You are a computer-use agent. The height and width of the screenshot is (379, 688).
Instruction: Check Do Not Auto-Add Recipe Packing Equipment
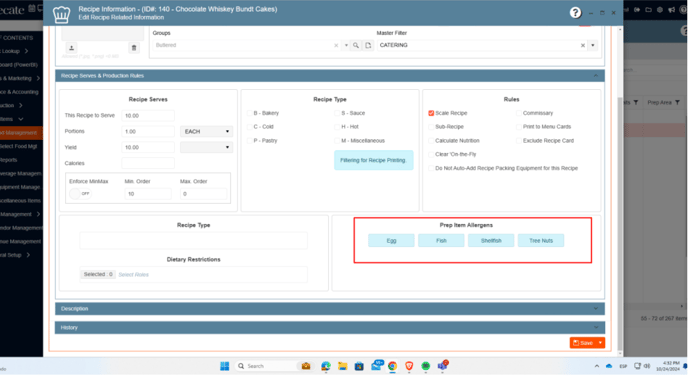[431, 168]
